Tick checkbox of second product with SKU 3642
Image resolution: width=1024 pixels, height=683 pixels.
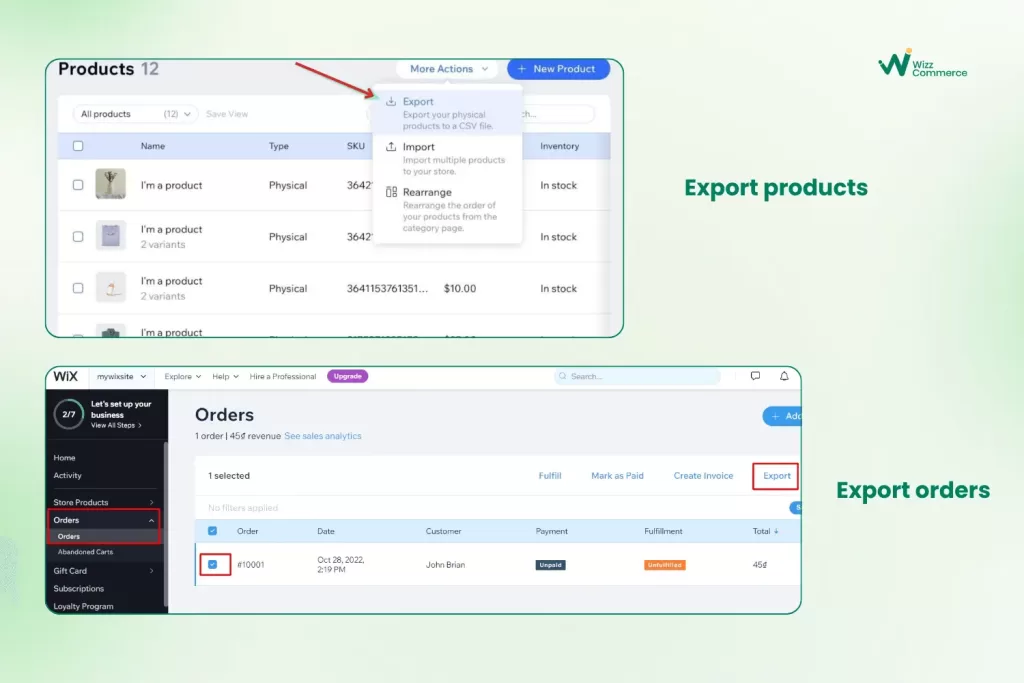78,236
